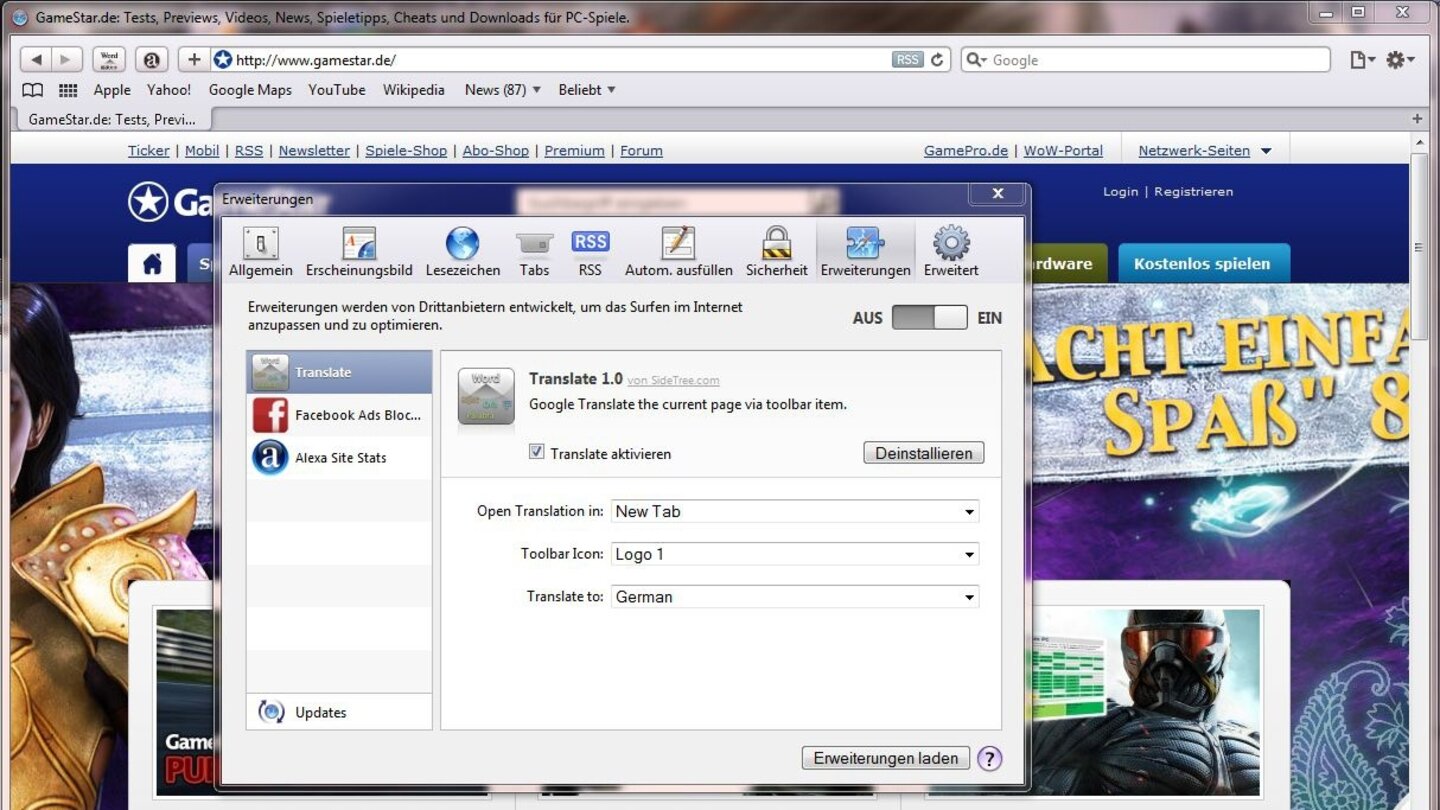The width and height of the screenshot is (1440, 810).
Task: Open Lesezeichen preferences pane
Action: pos(463,251)
